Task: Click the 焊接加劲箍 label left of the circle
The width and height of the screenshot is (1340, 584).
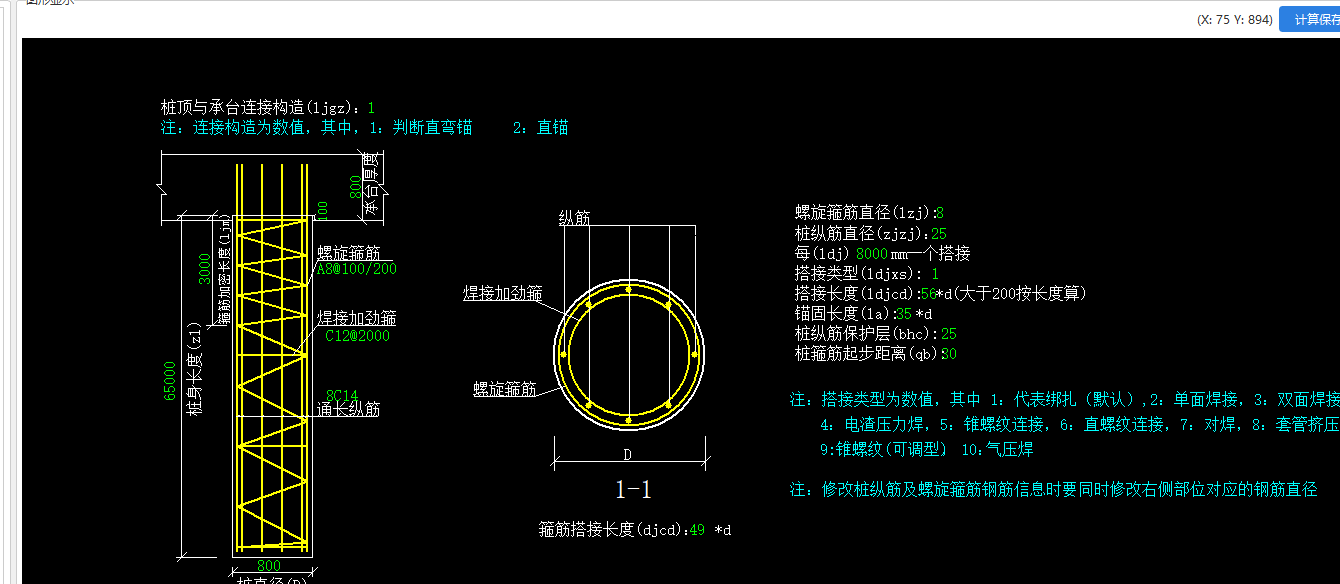Action: (x=502, y=293)
